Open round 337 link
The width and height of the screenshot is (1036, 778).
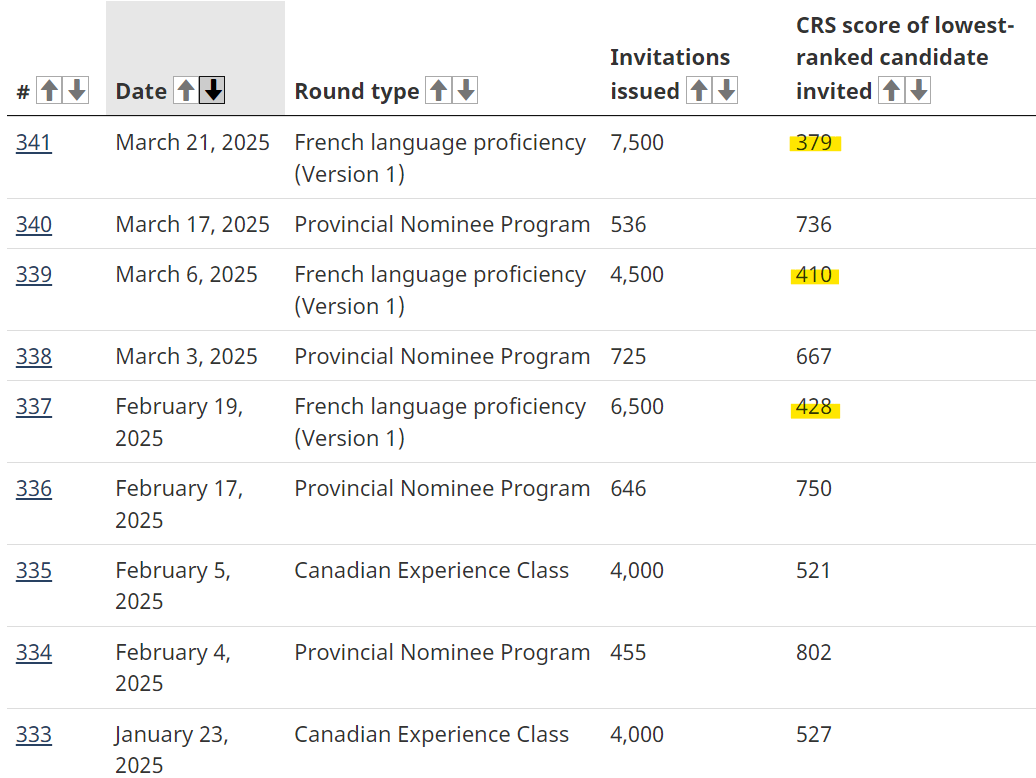click(x=33, y=407)
